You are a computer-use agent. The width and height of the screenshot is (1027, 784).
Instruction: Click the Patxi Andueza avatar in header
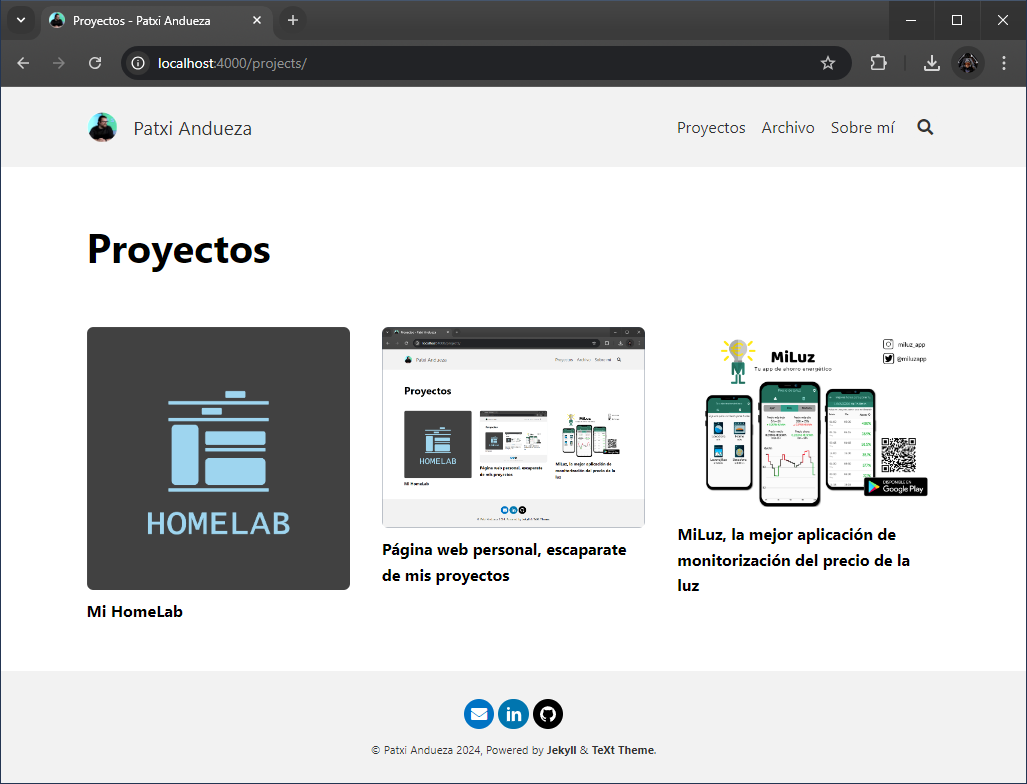[102, 128]
